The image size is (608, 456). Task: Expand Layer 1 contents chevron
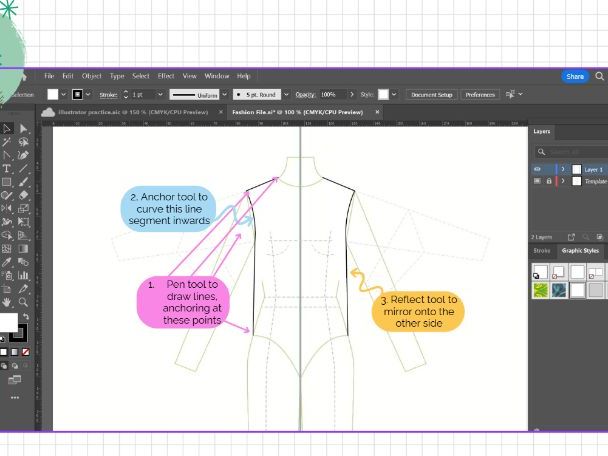(x=563, y=169)
